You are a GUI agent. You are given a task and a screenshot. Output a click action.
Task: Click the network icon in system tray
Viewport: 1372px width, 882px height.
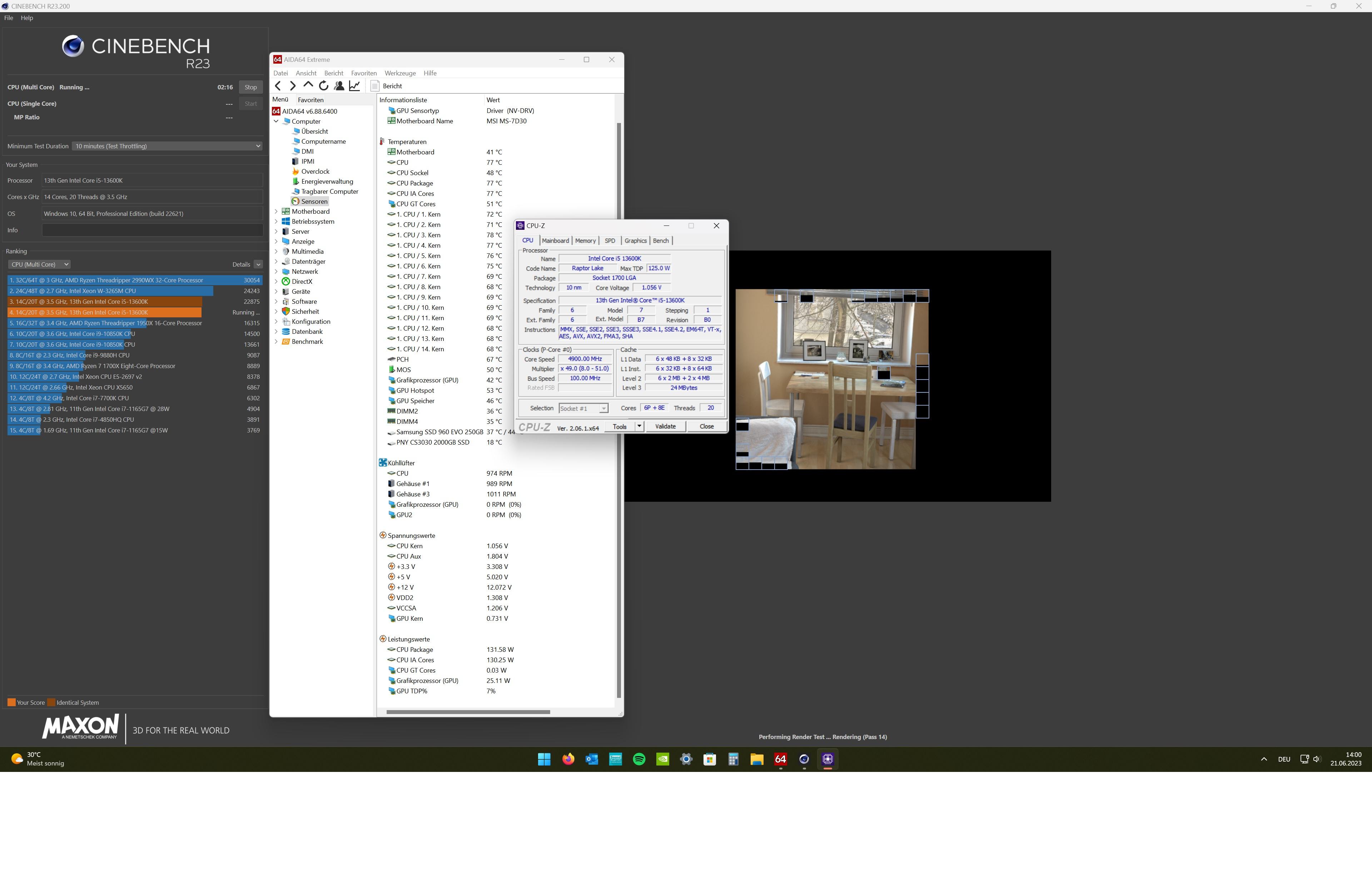[x=1304, y=759]
